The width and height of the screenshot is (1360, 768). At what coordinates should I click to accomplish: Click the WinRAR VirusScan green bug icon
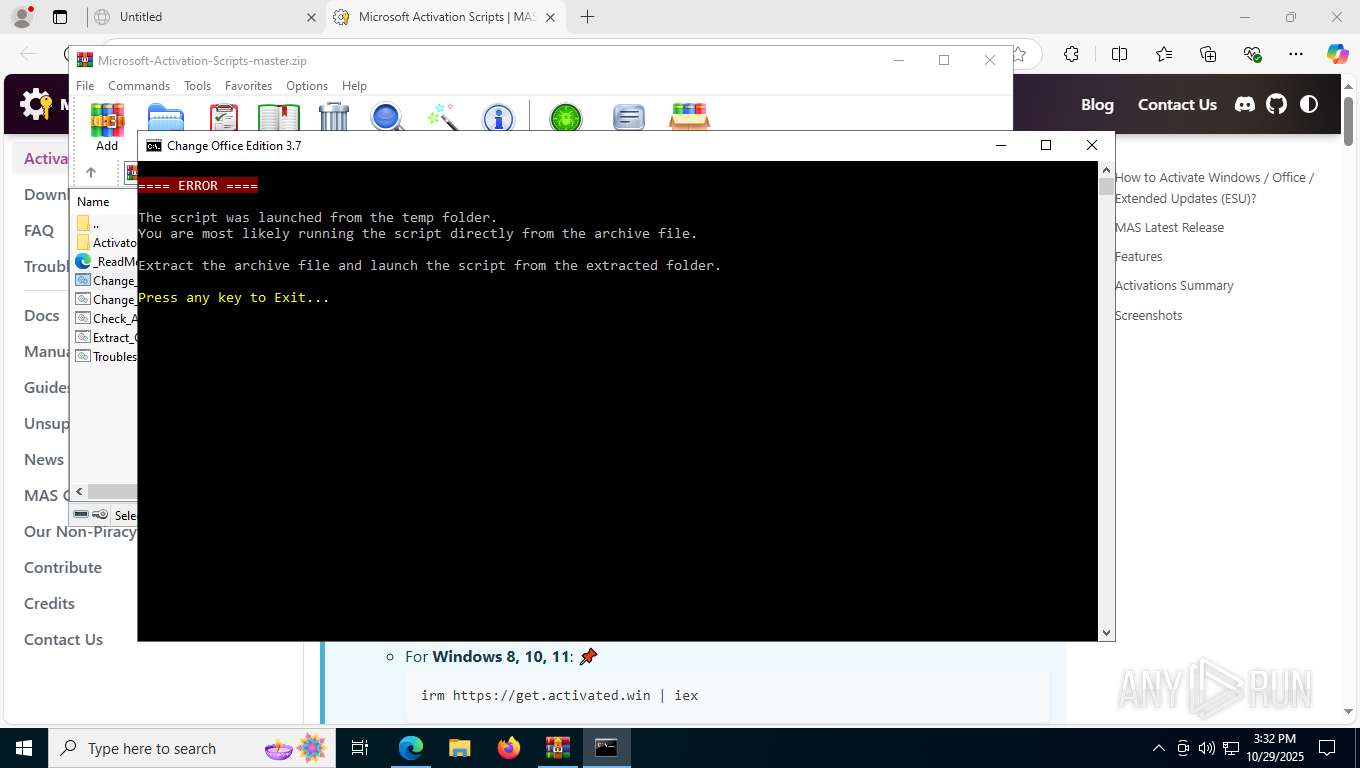(x=566, y=118)
